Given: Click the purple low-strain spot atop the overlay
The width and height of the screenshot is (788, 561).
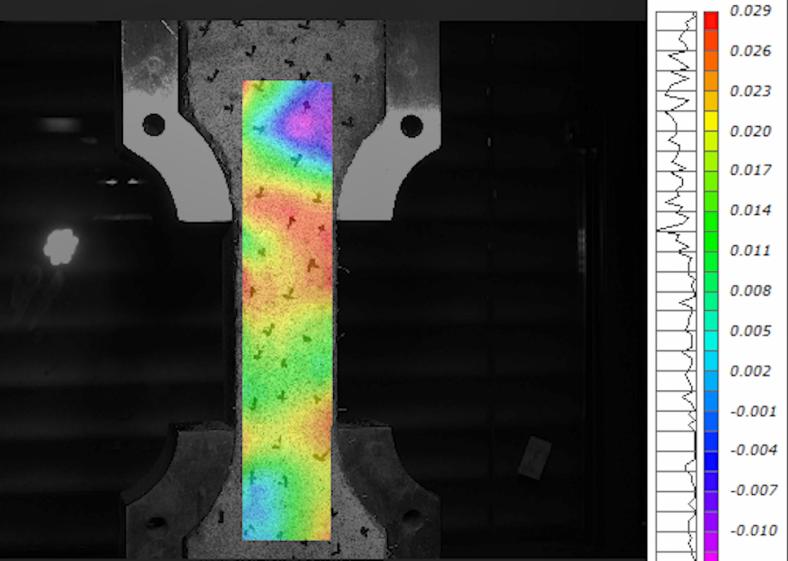Looking at the screenshot, I should click(x=304, y=123).
